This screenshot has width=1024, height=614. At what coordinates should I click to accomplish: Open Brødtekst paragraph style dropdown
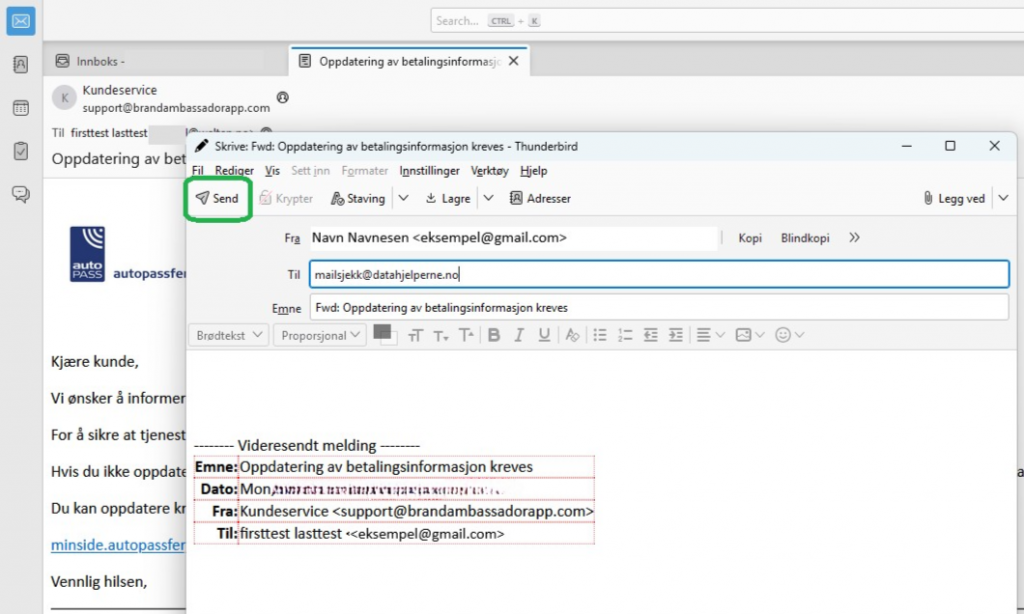229,335
